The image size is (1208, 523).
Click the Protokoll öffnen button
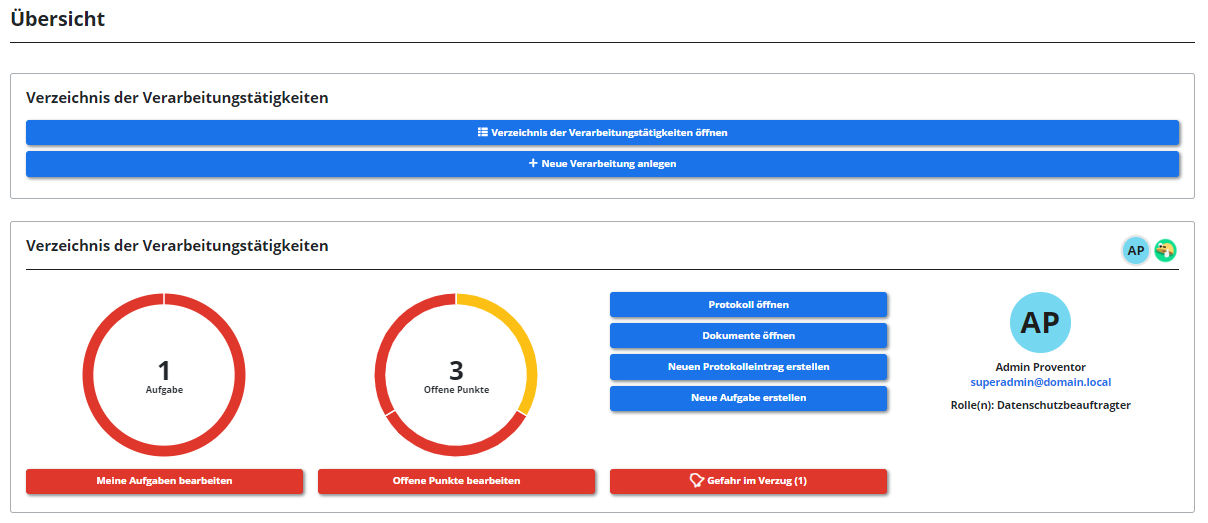click(x=748, y=304)
